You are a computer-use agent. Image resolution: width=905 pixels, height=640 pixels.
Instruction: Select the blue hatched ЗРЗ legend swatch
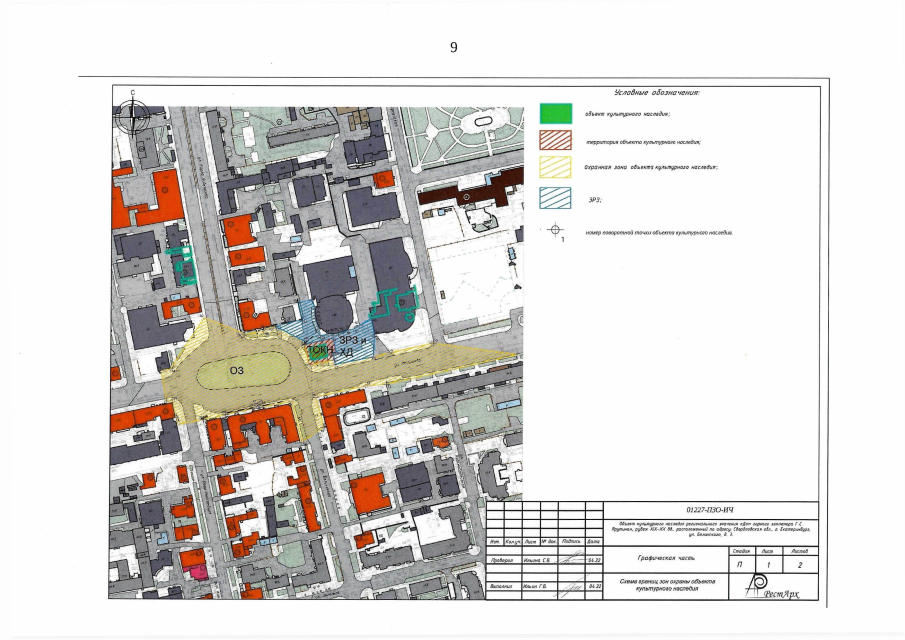(555, 197)
